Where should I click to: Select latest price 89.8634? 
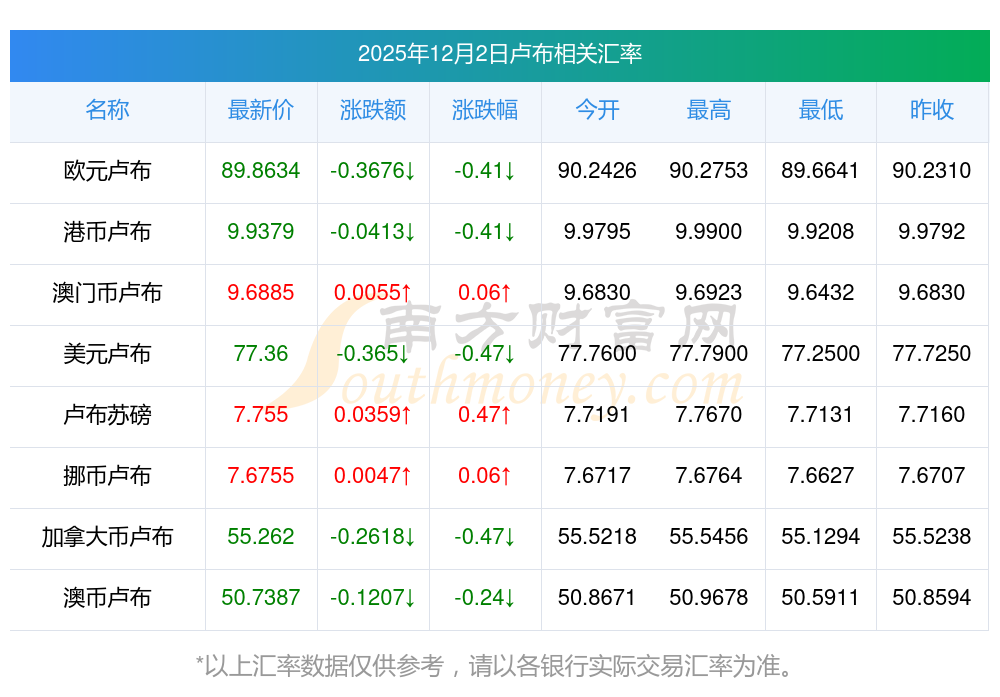261,171
